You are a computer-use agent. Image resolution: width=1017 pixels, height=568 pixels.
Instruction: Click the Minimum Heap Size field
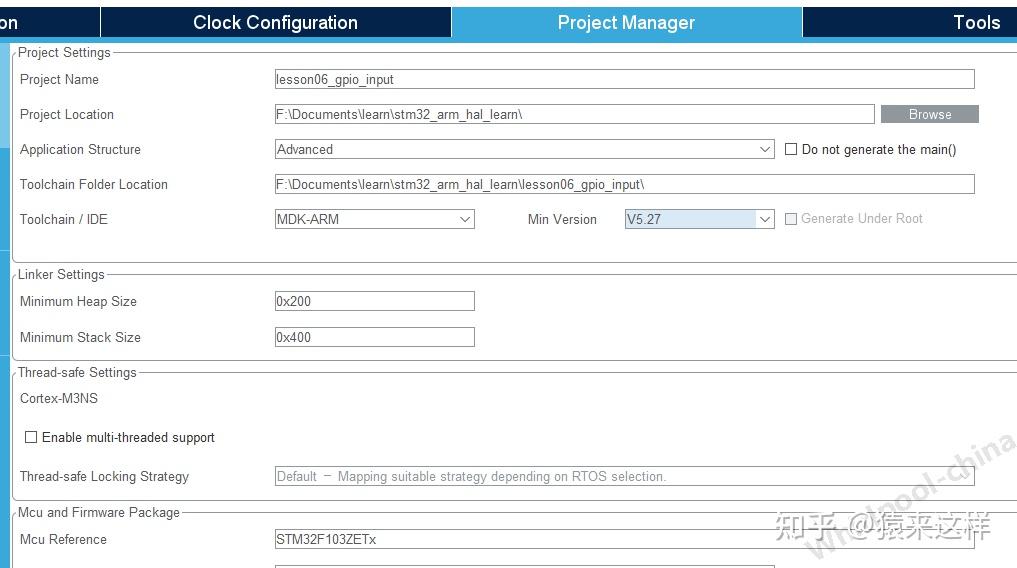[x=374, y=301]
